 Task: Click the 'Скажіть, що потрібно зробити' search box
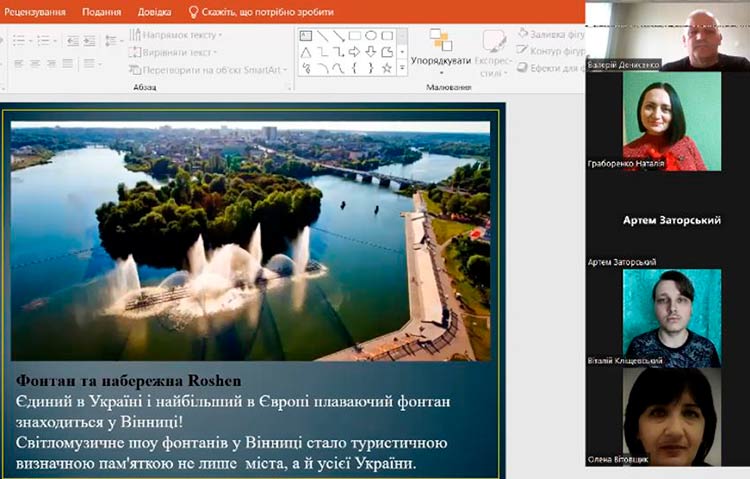(x=258, y=12)
